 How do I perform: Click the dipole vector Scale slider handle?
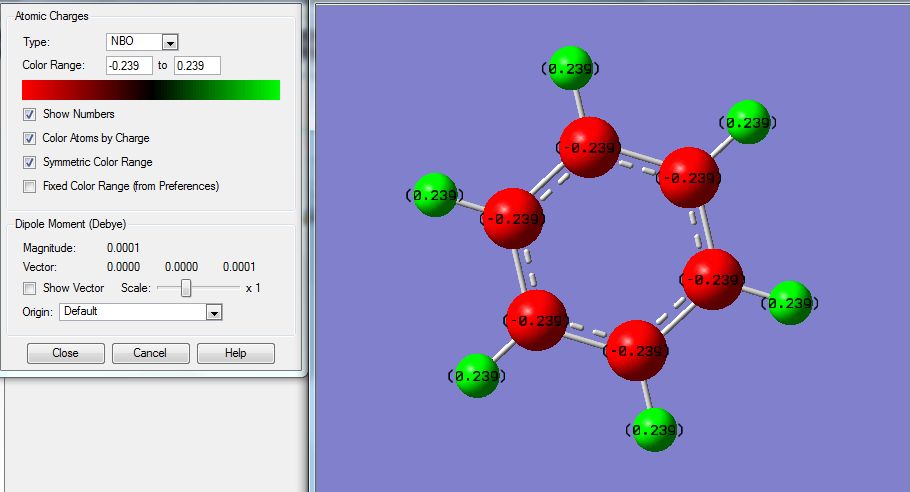click(x=186, y=288)
